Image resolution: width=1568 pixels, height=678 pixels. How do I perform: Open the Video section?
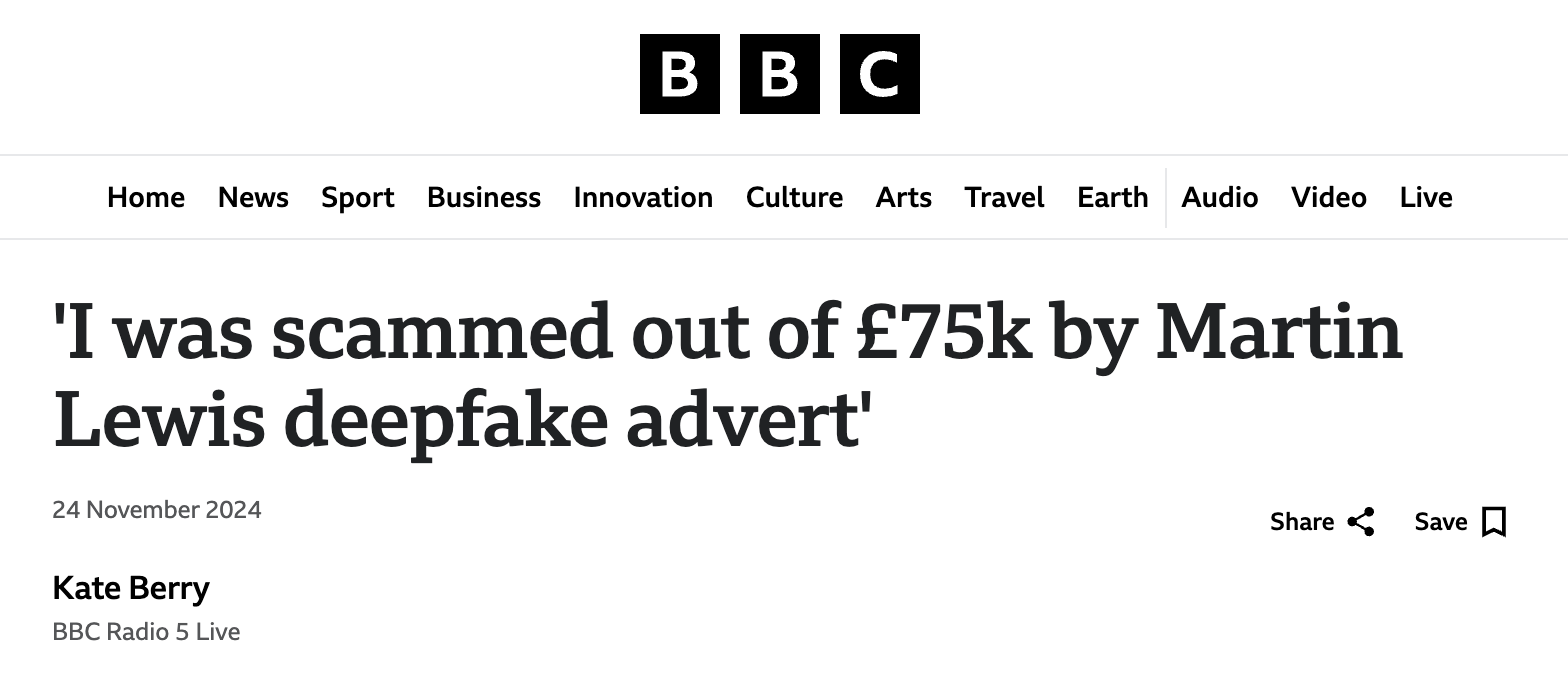pyautogui.click(x=1328, y=198)
